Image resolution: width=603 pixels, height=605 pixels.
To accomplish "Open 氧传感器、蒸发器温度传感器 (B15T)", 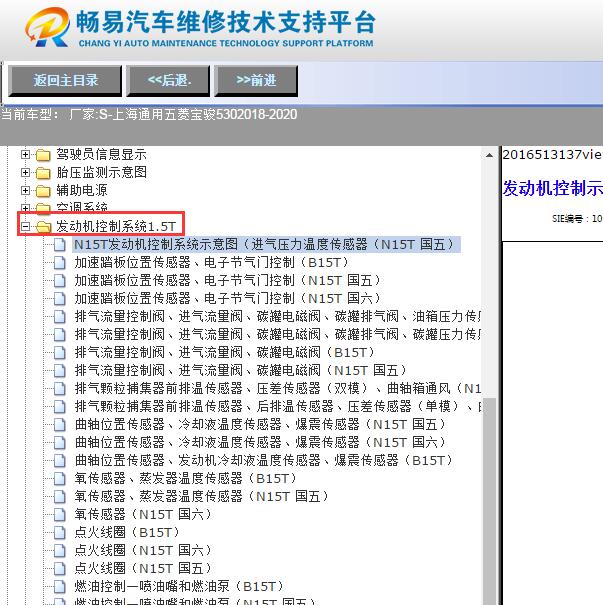I will (186, 478).
